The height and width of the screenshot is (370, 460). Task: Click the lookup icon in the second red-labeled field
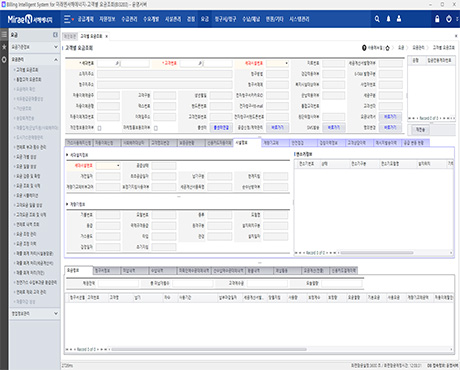coord(200,63)
